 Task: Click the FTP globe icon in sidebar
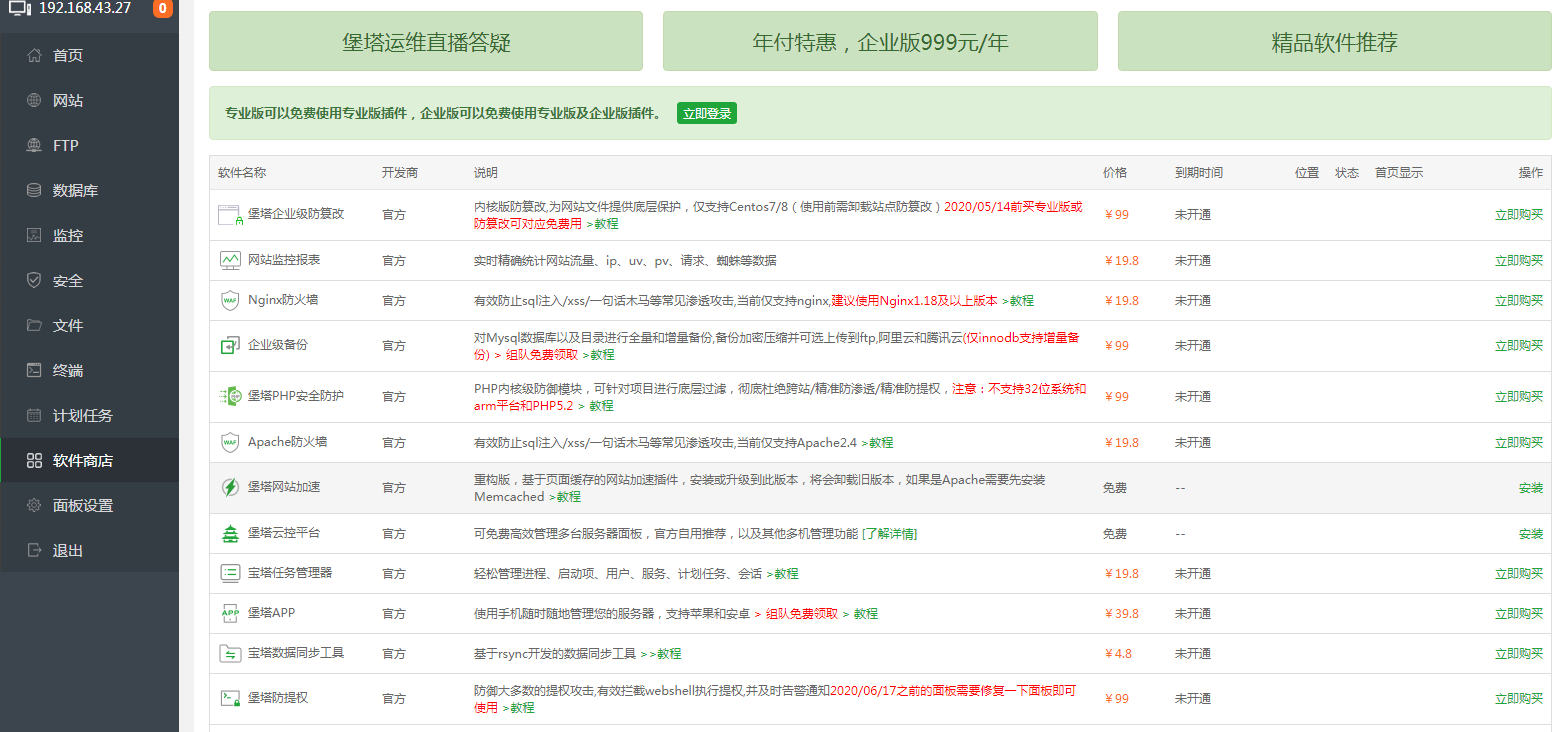pyautogui.click(x=34, y=145)
